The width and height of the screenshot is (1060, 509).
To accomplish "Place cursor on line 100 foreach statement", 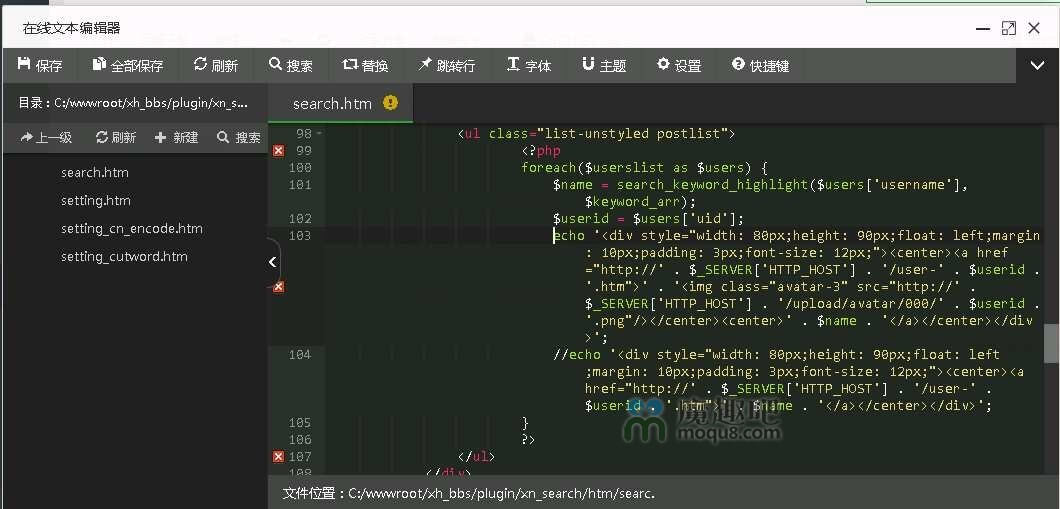I will coord(644,168).
